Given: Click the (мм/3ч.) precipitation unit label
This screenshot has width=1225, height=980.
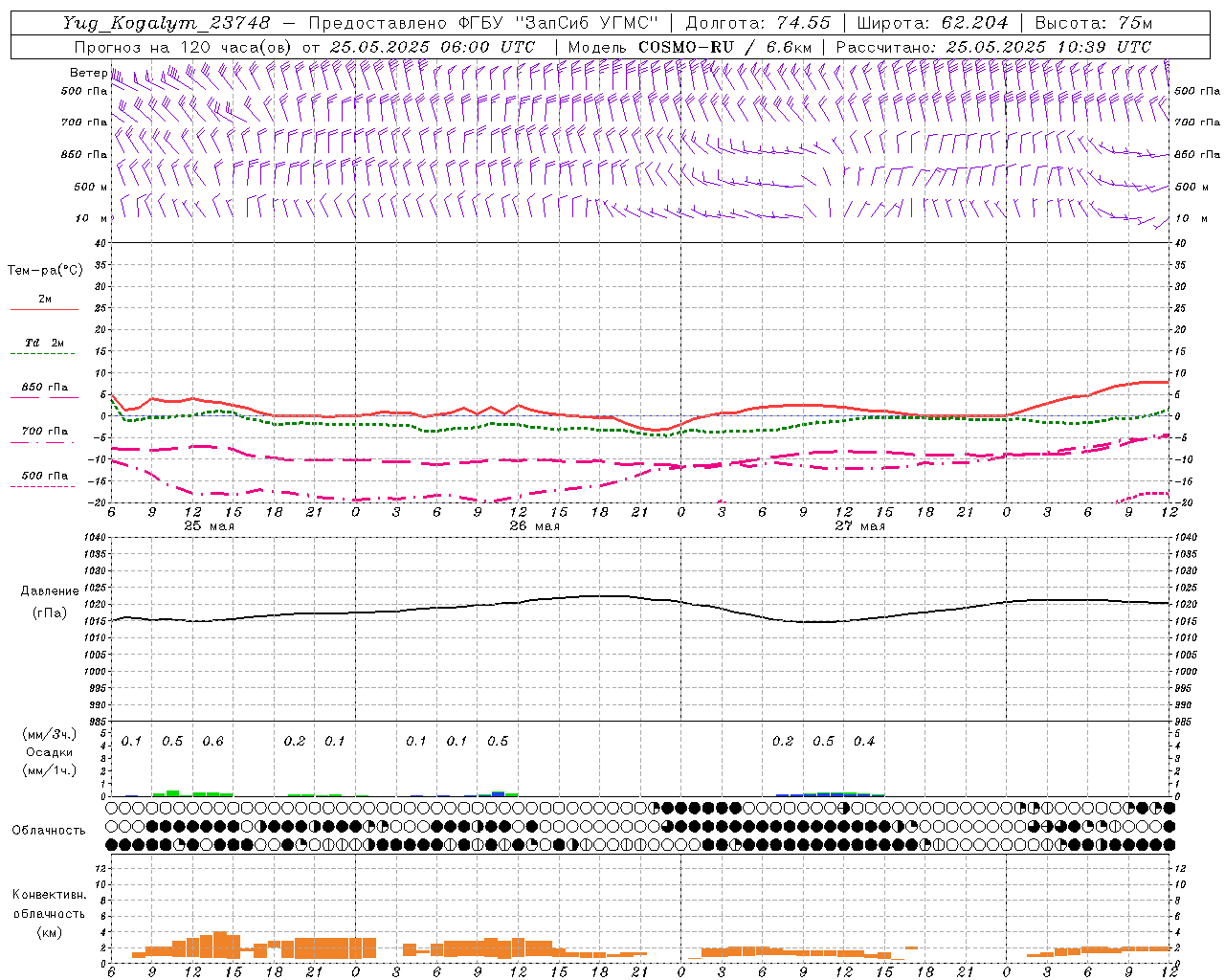Looking at the screenshot, I should (x=50, y=734).
